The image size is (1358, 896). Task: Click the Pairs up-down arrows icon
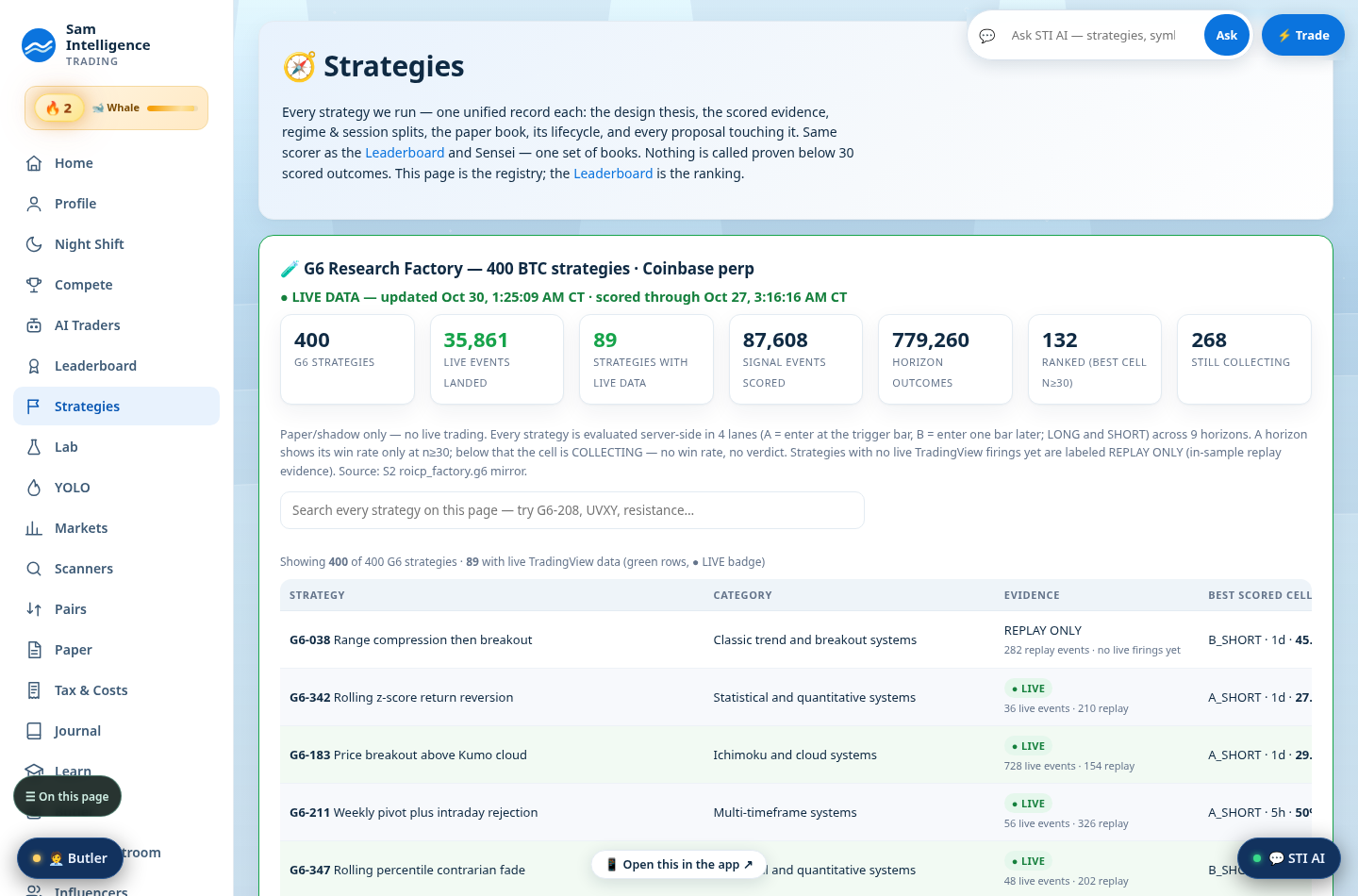[34, 609]
